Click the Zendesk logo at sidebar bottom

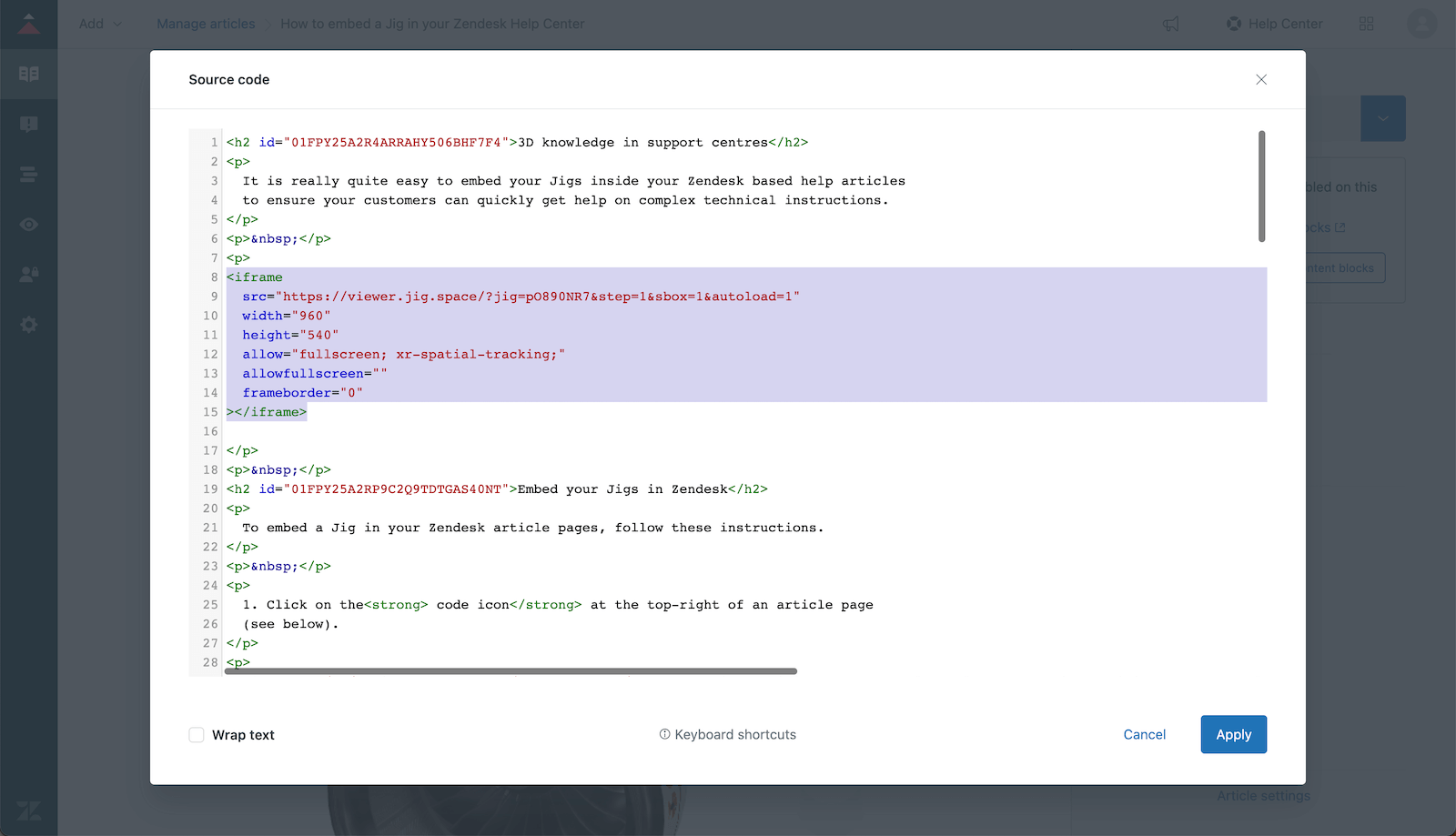coord(29,811)
